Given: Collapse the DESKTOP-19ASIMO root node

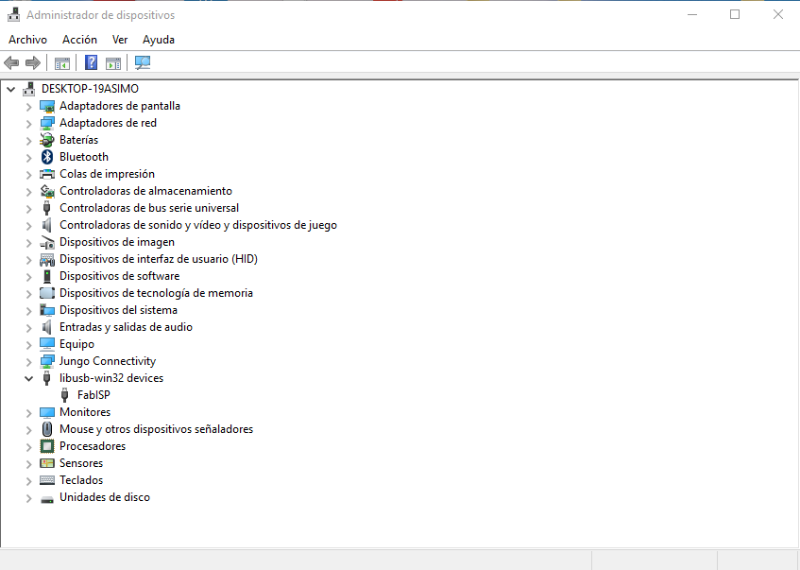Looking at the screenshot, I should [11, 89].
